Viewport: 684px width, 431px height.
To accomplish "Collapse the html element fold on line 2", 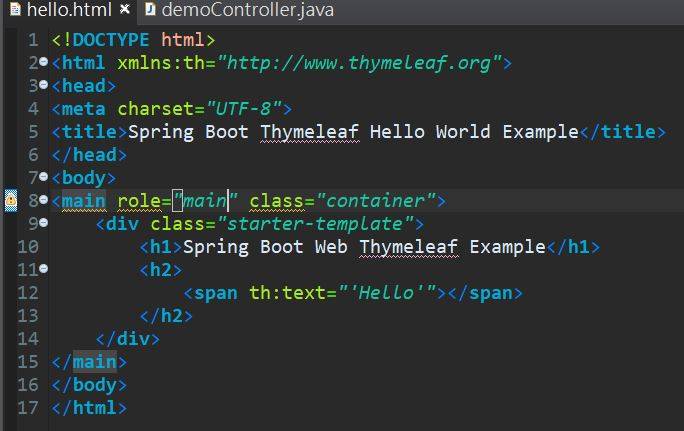I will click(43, 62).
